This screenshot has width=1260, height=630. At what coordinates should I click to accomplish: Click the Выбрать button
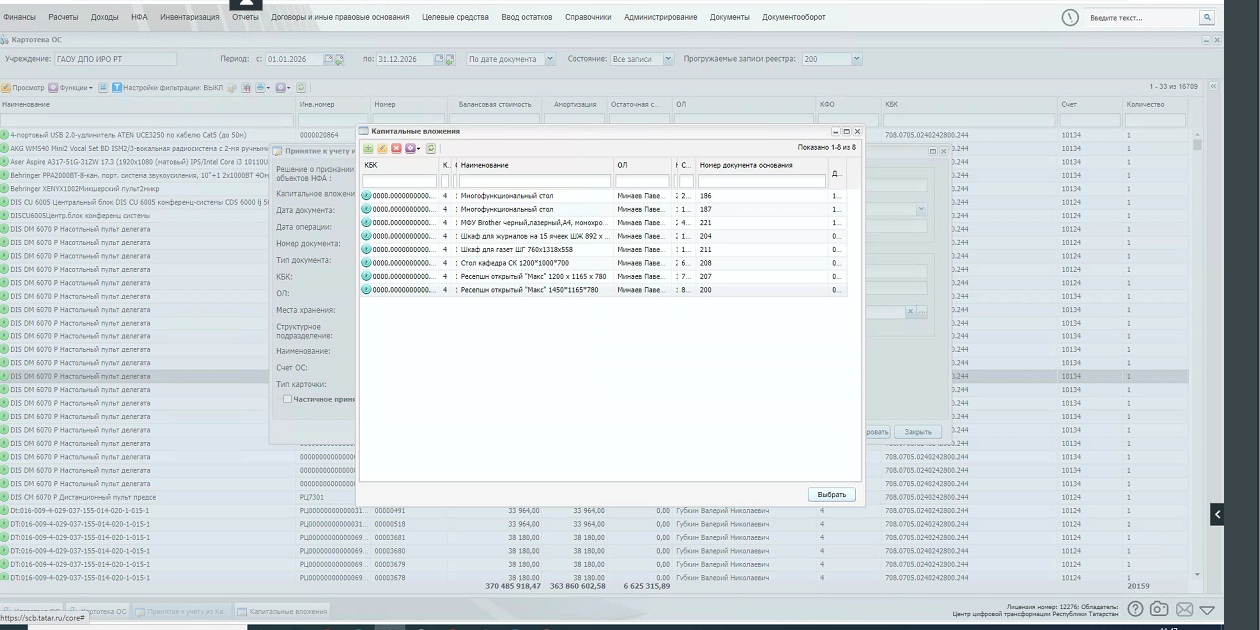pyautogui.click(x=831, y=494)
